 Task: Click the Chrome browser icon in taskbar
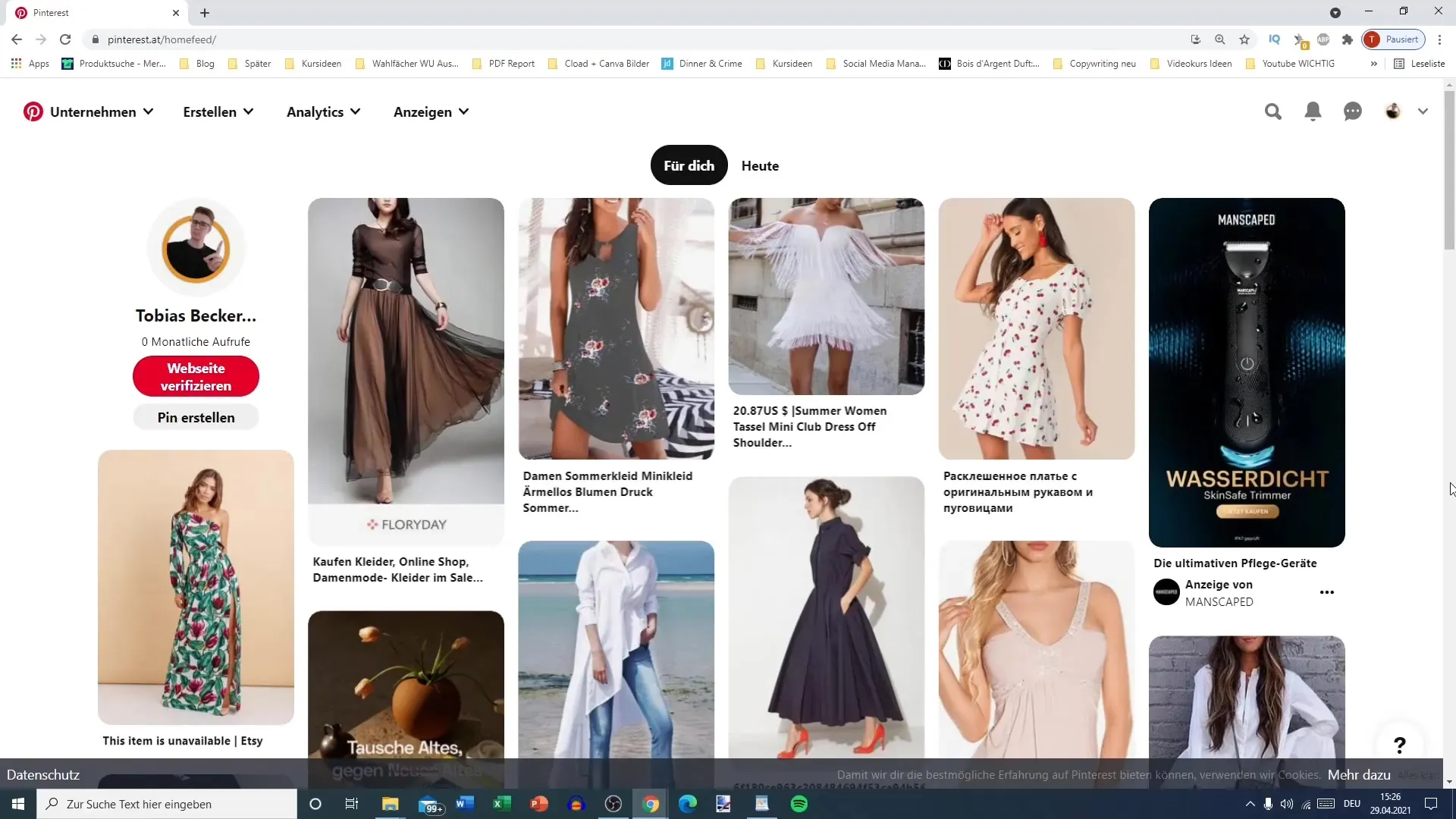click(x=649, y=804)
